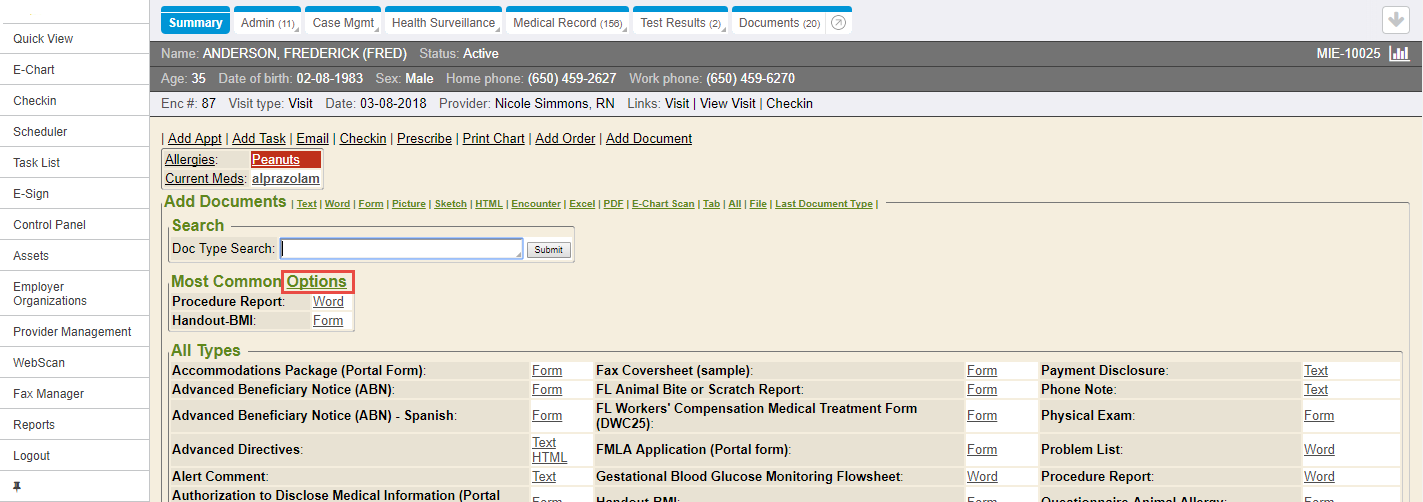Image resolution: width=1423 pixels, height=502 pixels.
Task: Open HTML link for Advanced Directives
Action: pyautogui.click(x=549, y=458)
